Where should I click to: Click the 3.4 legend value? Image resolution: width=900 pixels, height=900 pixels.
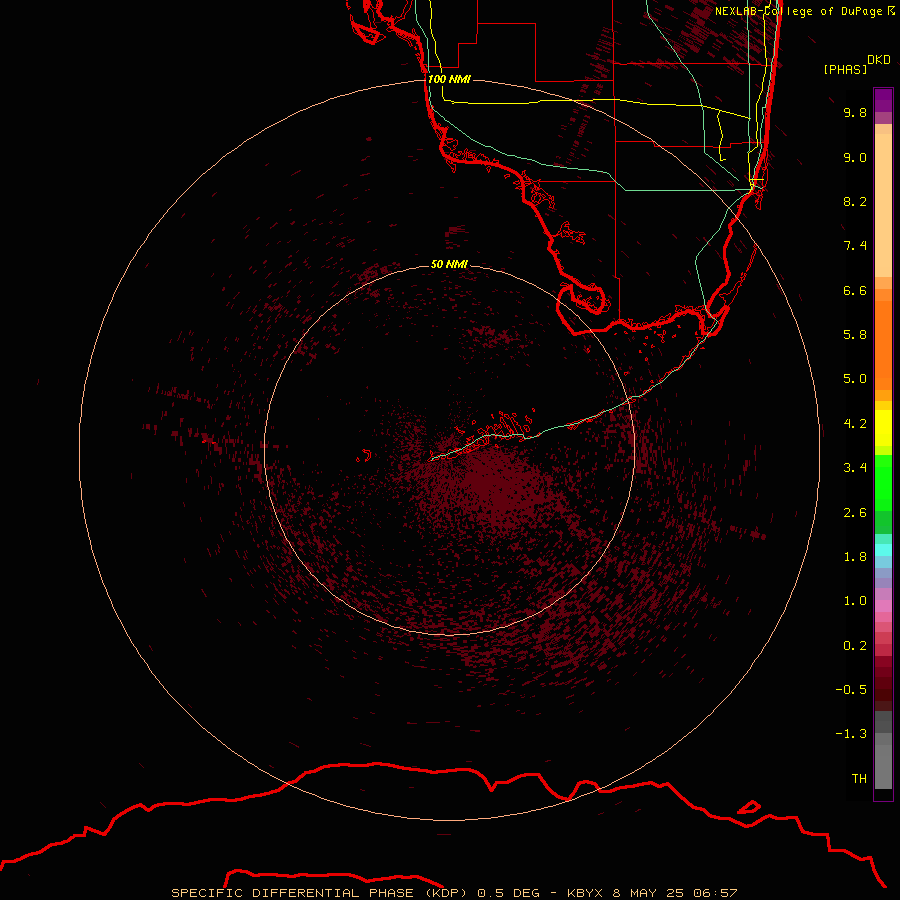click(855, 468)
